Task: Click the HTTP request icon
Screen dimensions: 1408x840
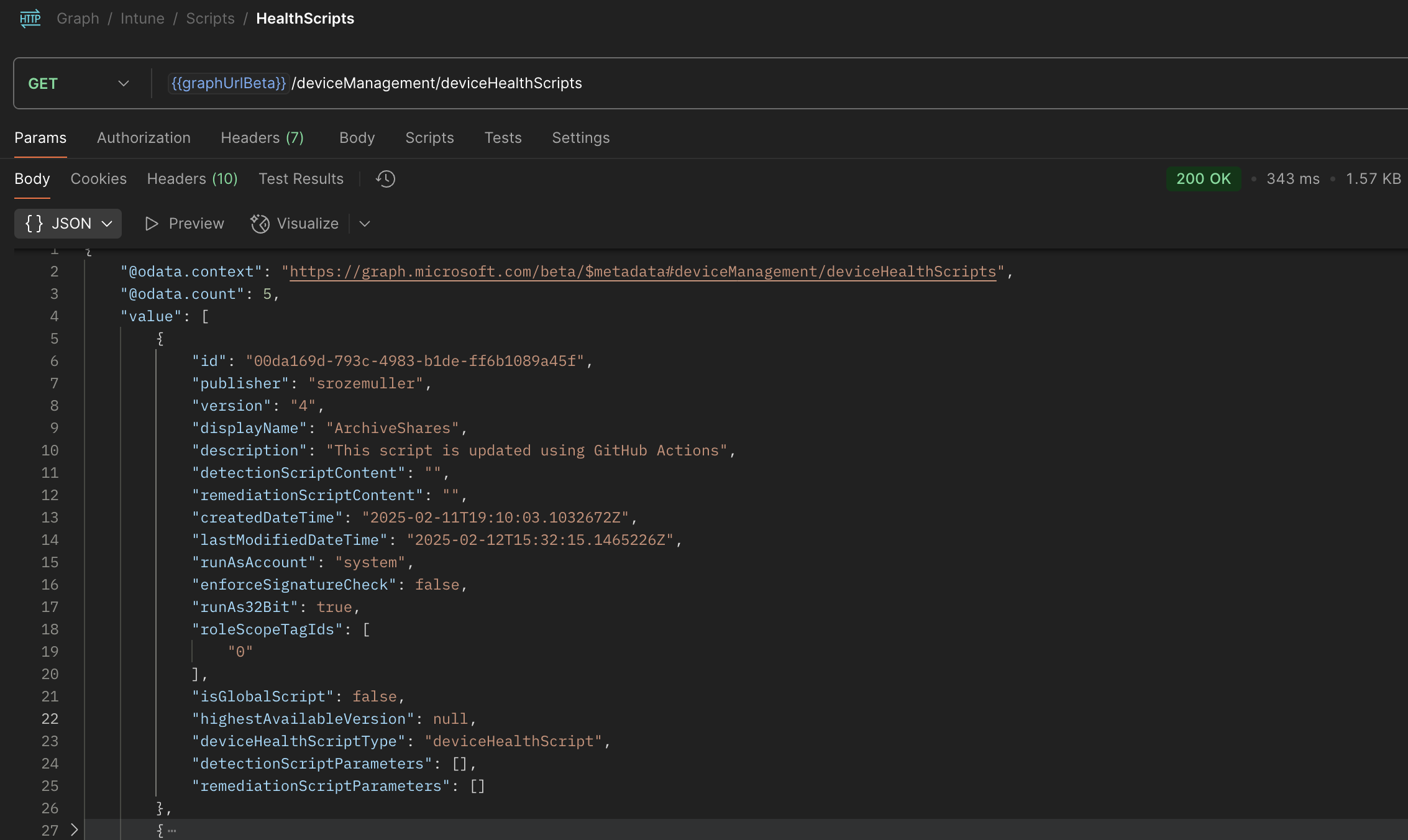Action: point(30,19)
